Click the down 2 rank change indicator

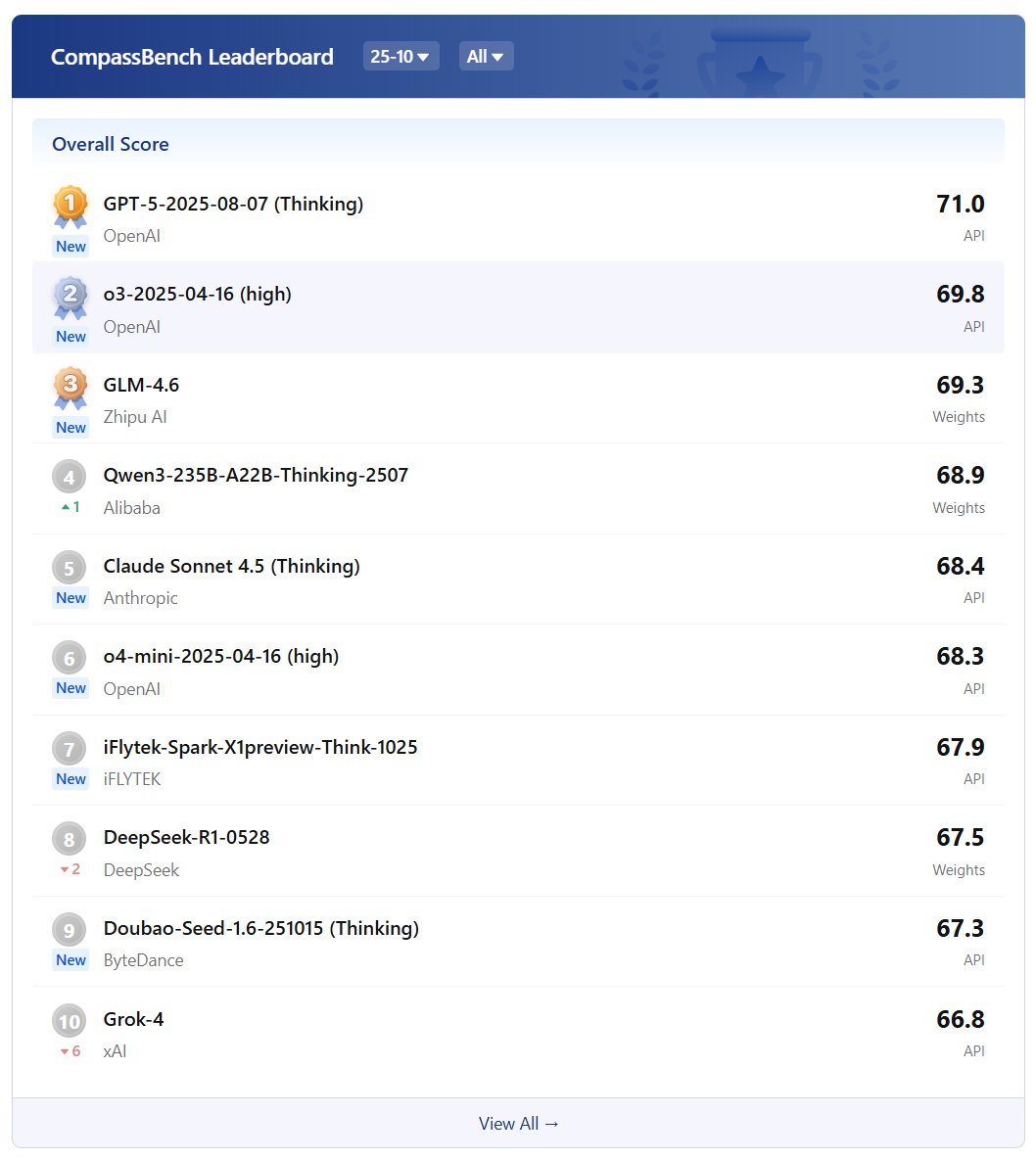pyautogui.click(x=71, y=869)
